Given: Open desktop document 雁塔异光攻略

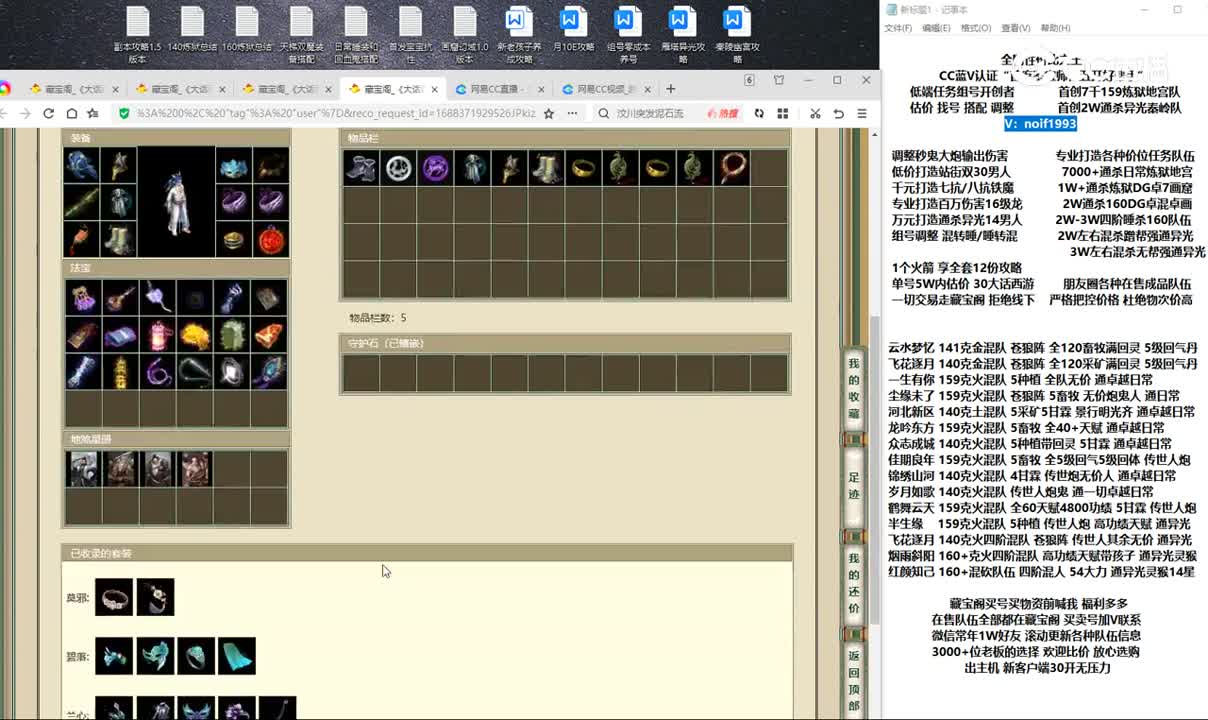Looking at the screenshot, I should [682, 33].
